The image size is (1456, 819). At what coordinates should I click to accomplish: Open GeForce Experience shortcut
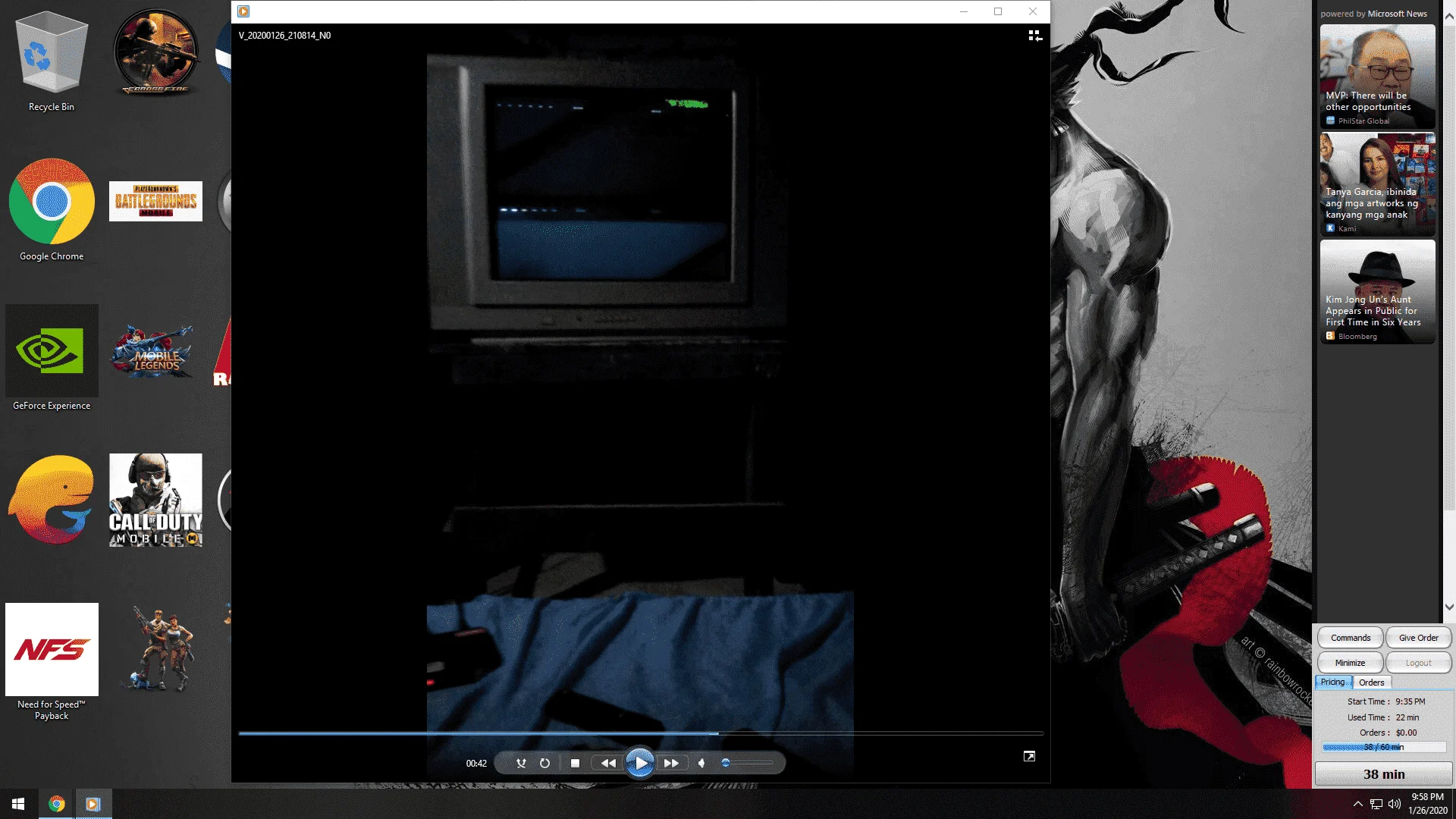coord(52,358)
